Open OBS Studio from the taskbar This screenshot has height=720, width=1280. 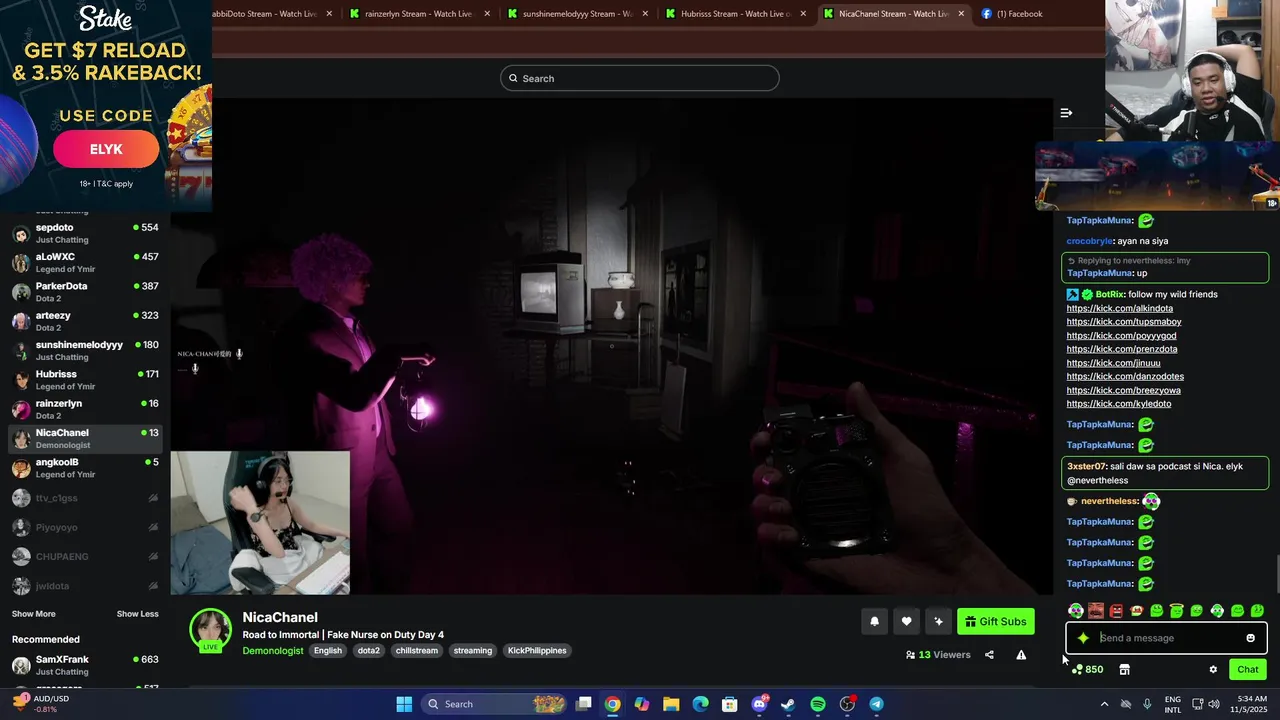click(x=847, y=704)
